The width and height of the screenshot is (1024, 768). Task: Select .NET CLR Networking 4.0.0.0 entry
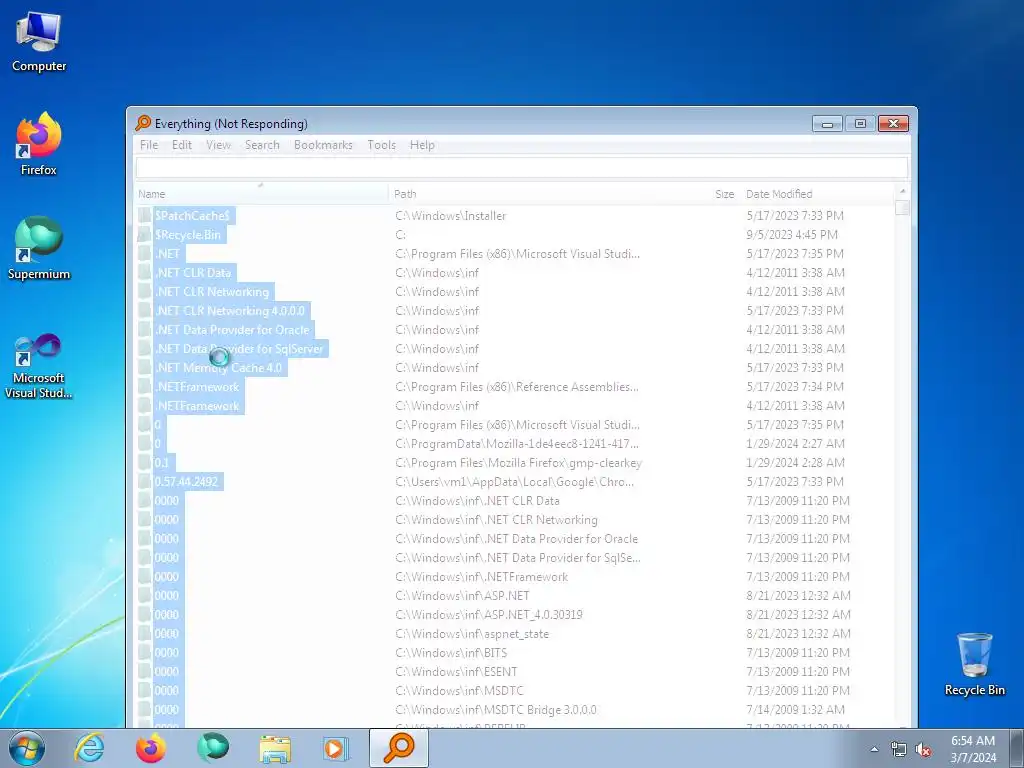click(230, 310)
